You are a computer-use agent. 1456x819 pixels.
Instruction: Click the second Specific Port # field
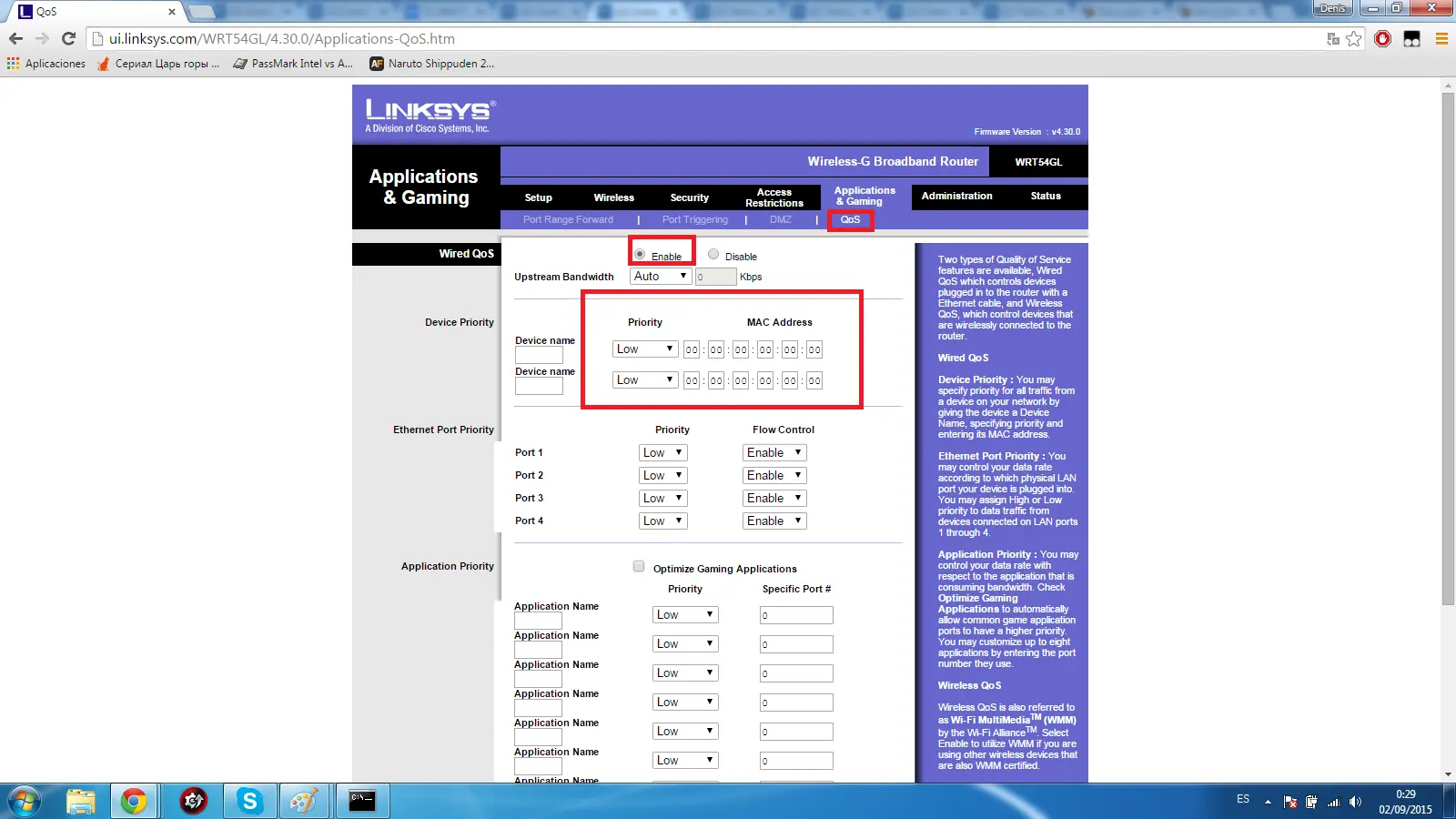pyautogui.click(x=796, y=645)
